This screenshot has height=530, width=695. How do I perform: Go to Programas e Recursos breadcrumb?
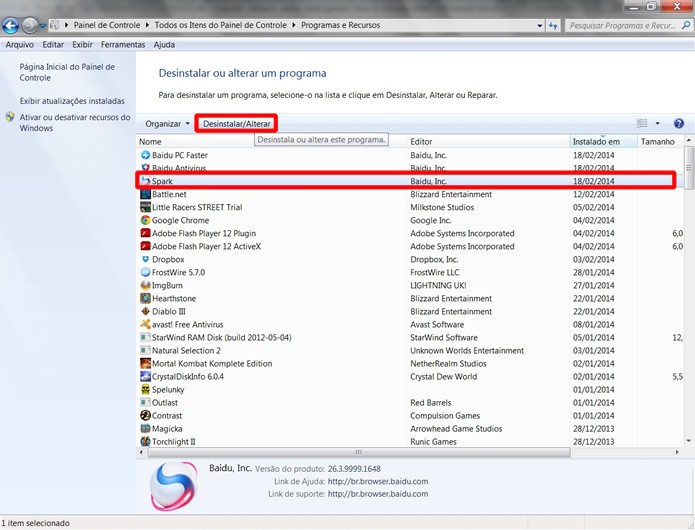click(340, 25)
